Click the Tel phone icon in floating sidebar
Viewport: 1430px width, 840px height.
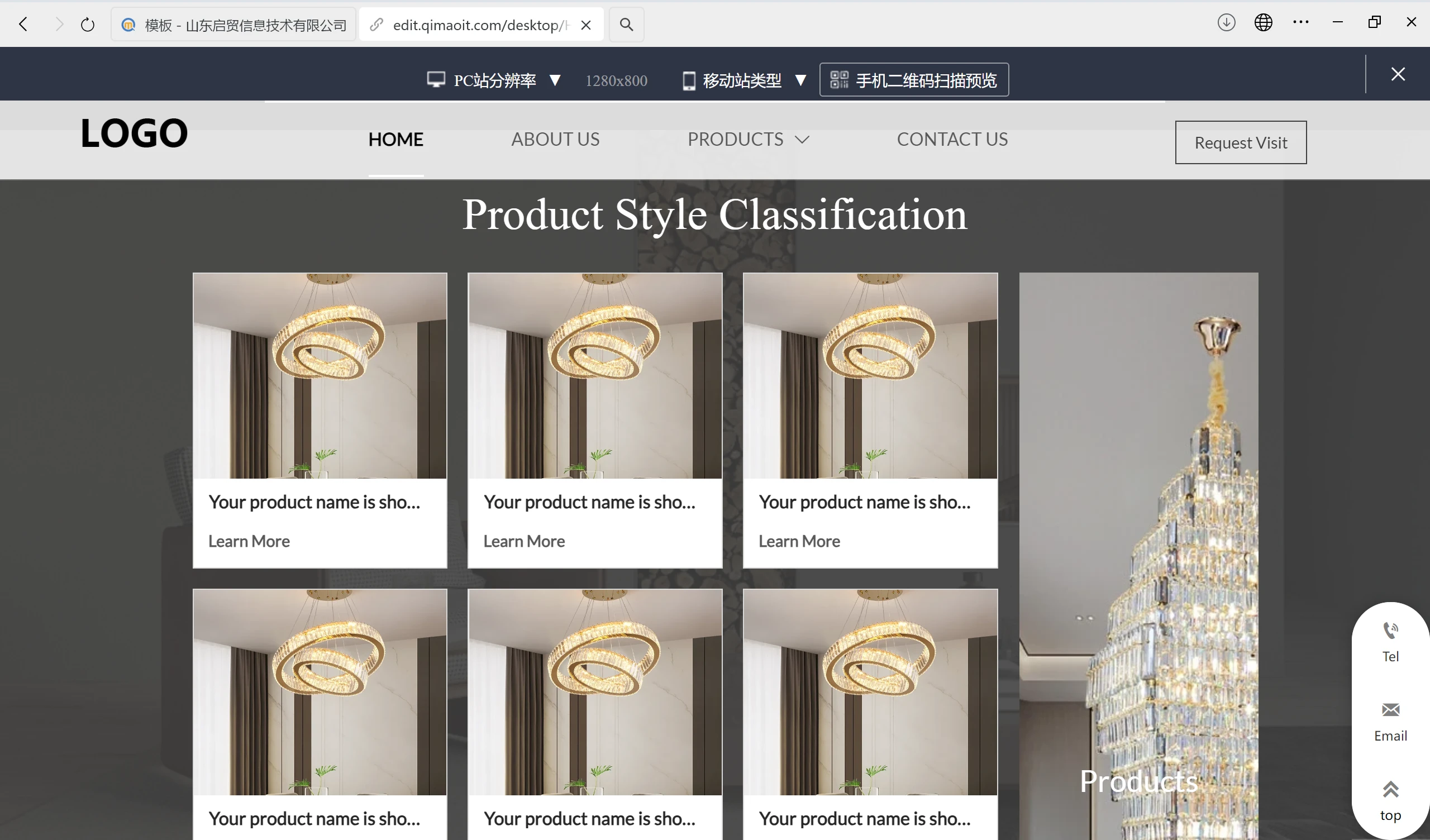tap(1390, 630)
